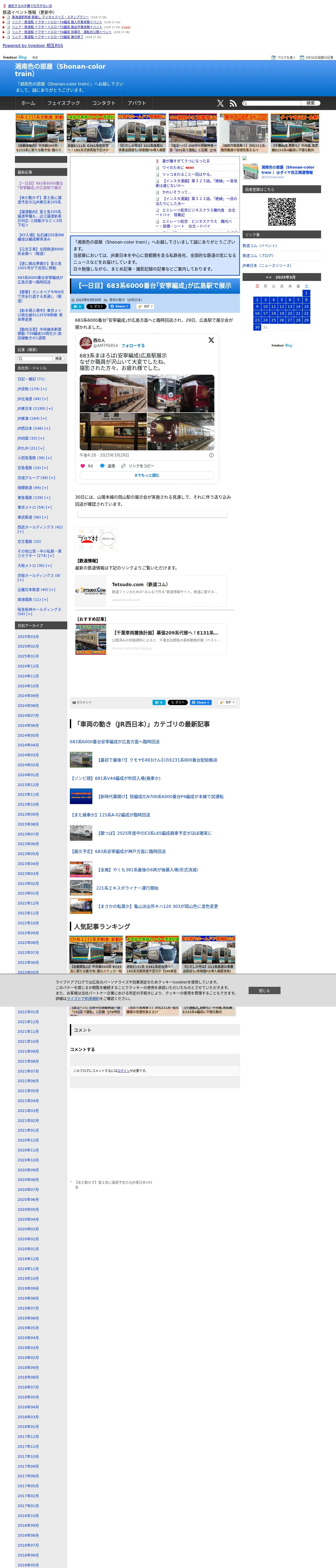
Task: Open 車両の動き（JR西日本） category tag under title
Action: [x=126, y=300]
